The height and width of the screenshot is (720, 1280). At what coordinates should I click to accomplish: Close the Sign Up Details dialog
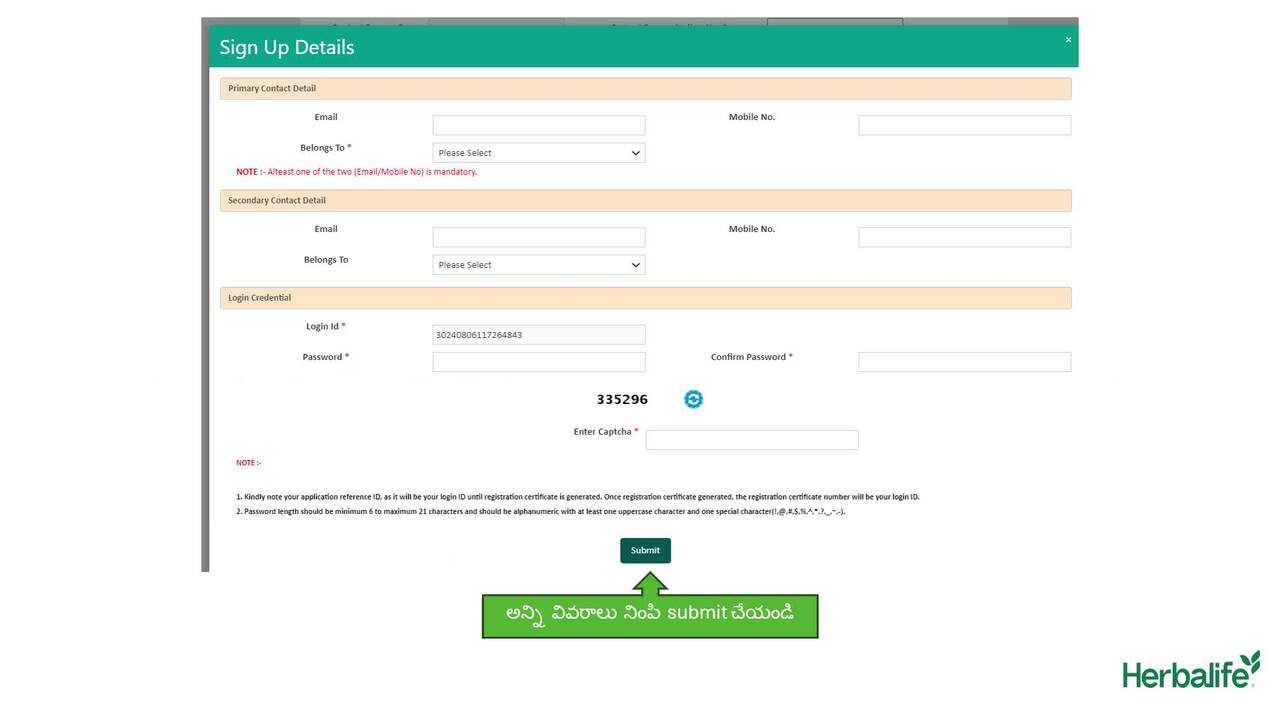(1068, 40)
